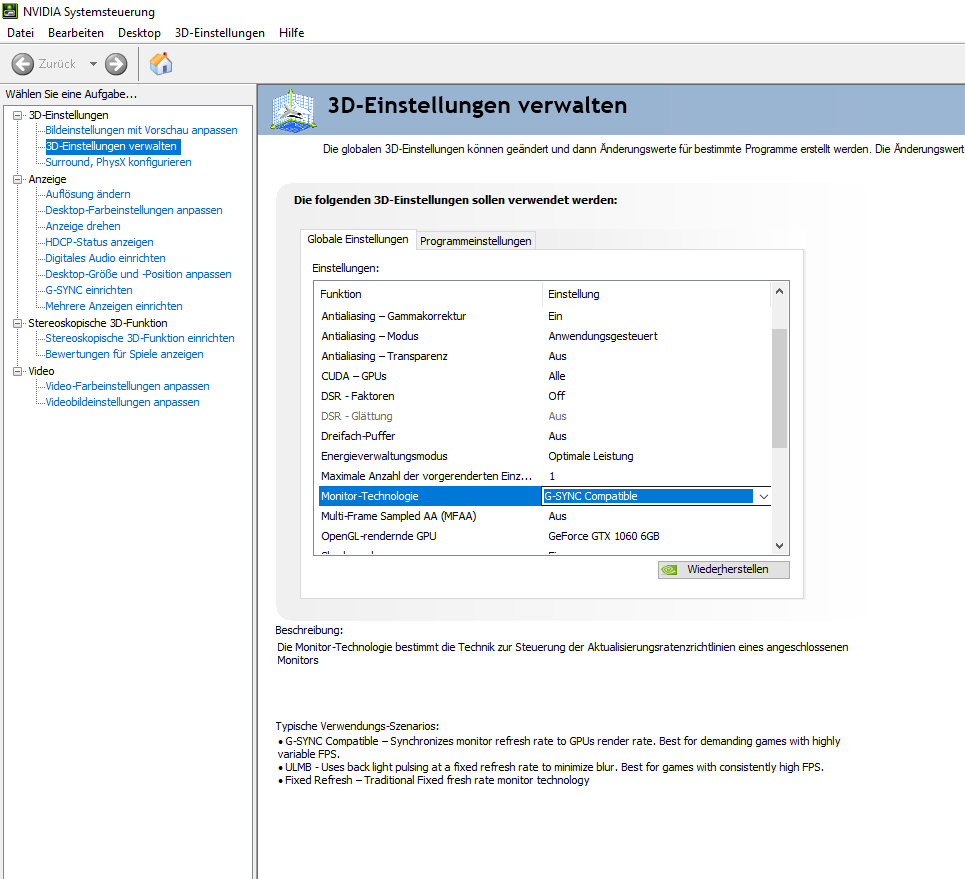Collapse the Anzeige tree node
Screen dimensions: 965x879
coord(18,179)
